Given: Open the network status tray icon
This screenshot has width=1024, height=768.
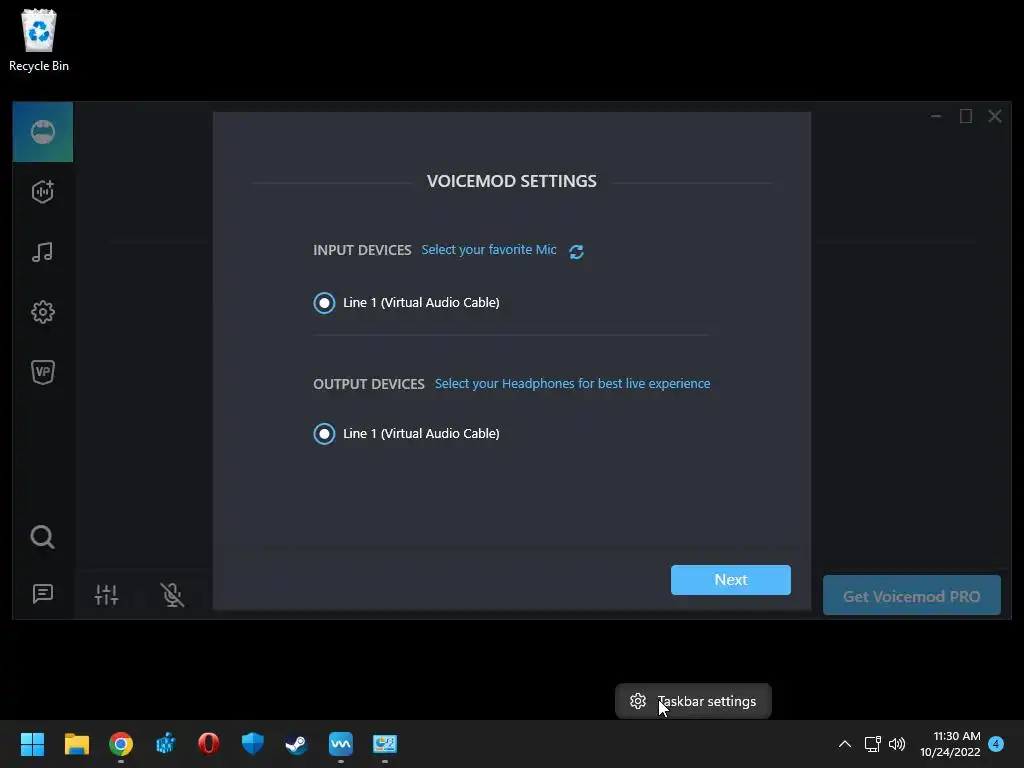Looking at the screenshot, I should [872, 744].
